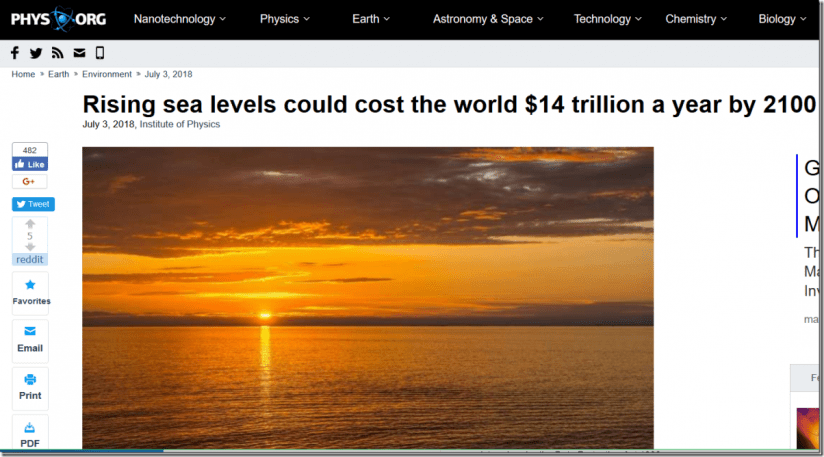Screen dimensions: 824x457
Task: Open the Earth menu in the navigation bar
Action: (x=371, y=19)
